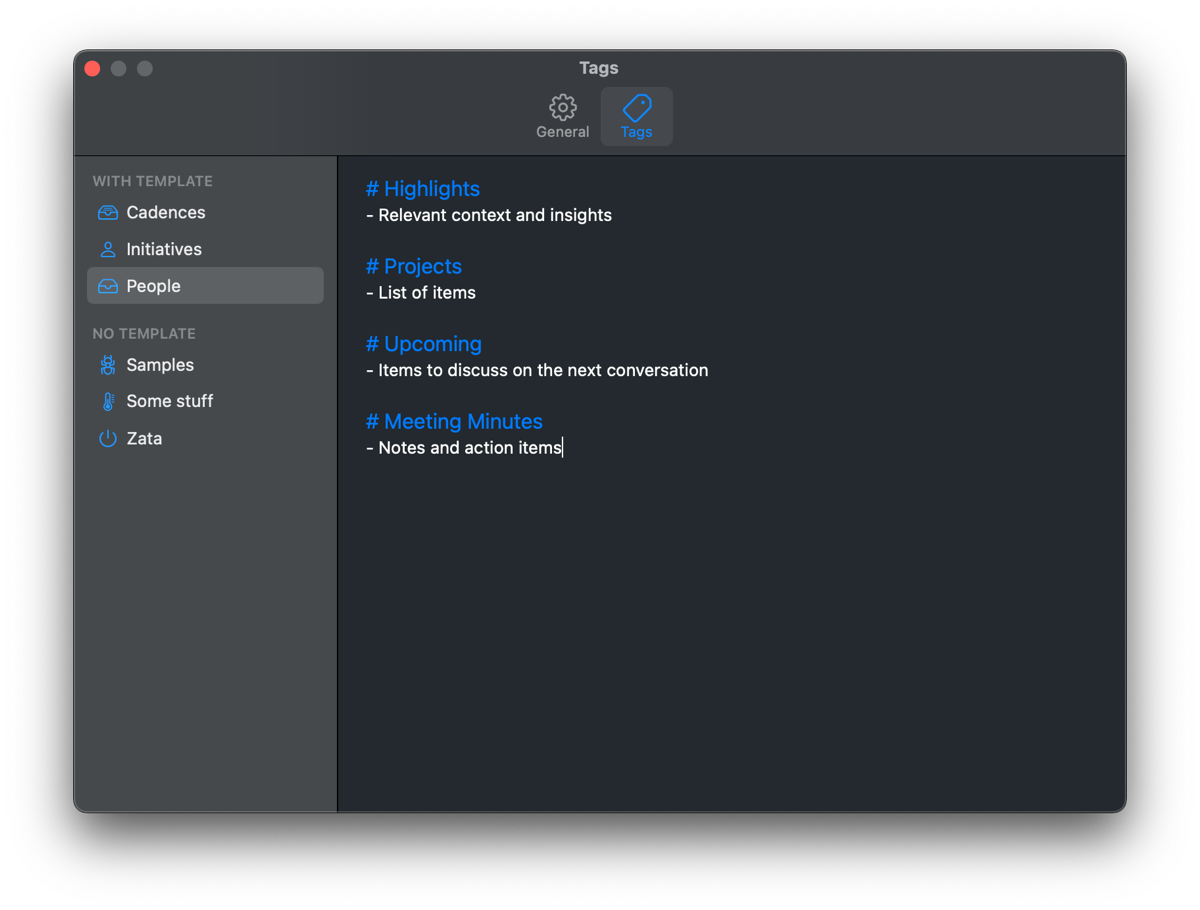Click the 'Relevant context and insights' line
Screen dimensions: 1200x910
tap(489, 216)
